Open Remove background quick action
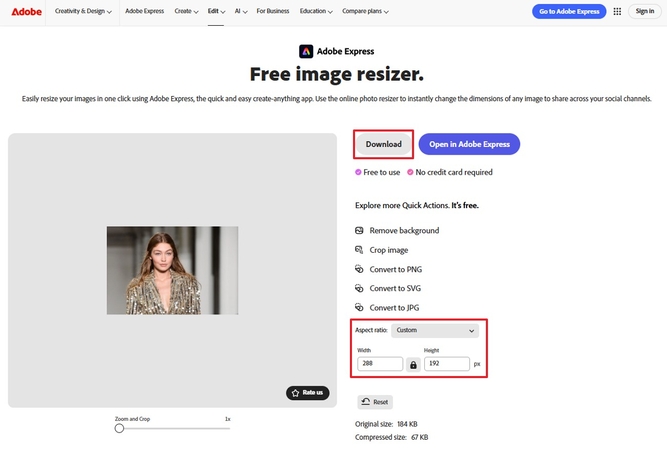667x450 pixels. [x=404, y=231]
